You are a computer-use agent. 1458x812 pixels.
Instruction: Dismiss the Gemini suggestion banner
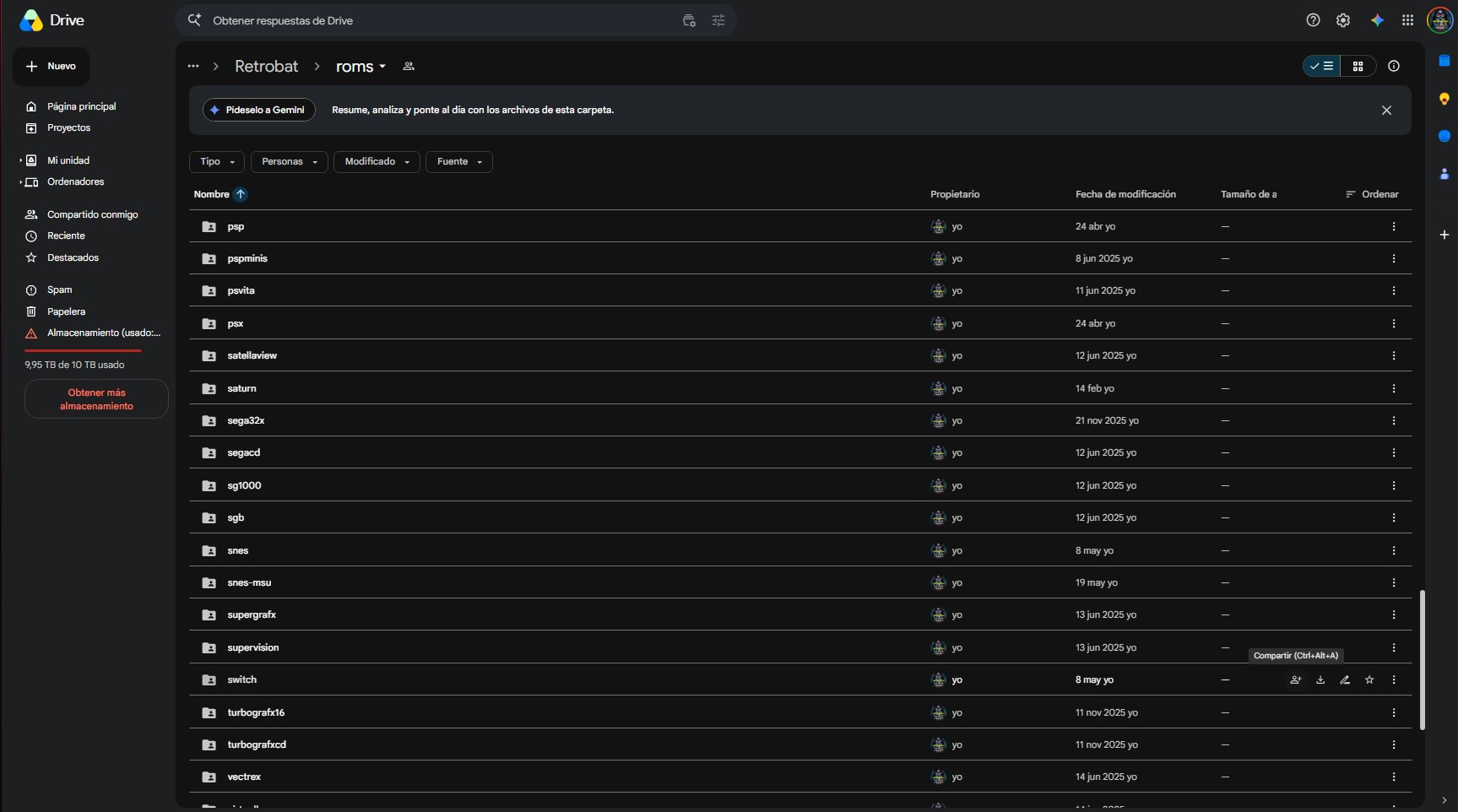1386,111
